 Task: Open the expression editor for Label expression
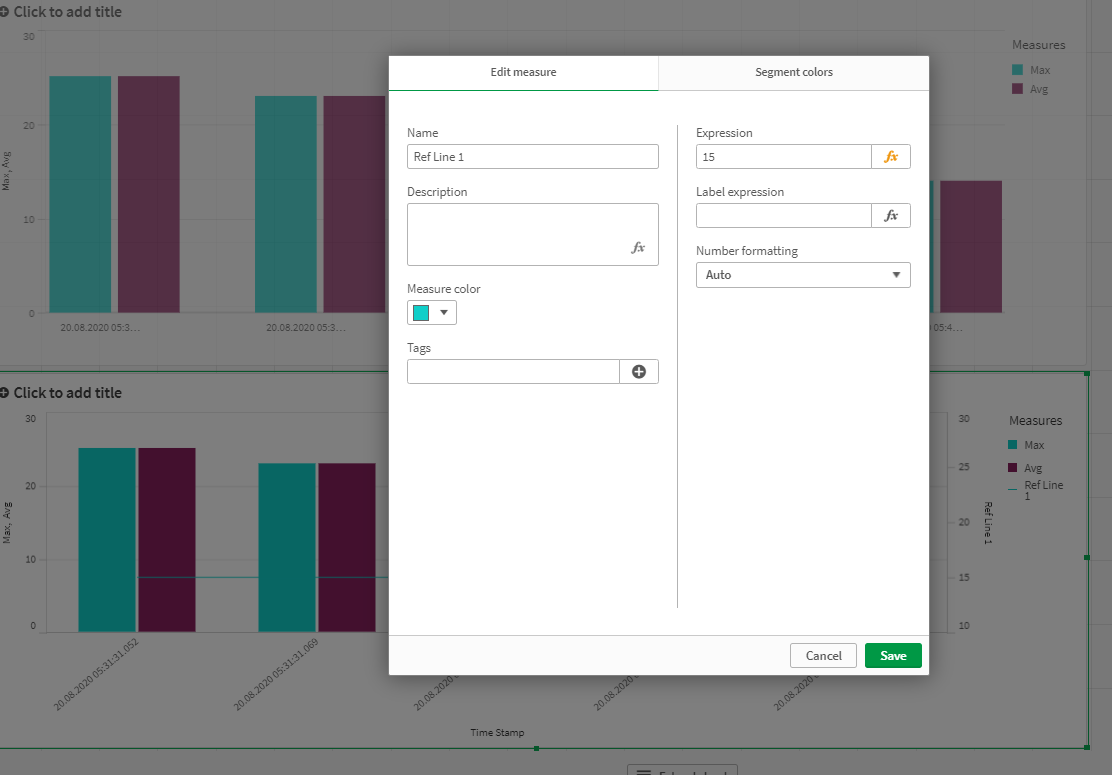pyautogui.click(x=891, y=215)
